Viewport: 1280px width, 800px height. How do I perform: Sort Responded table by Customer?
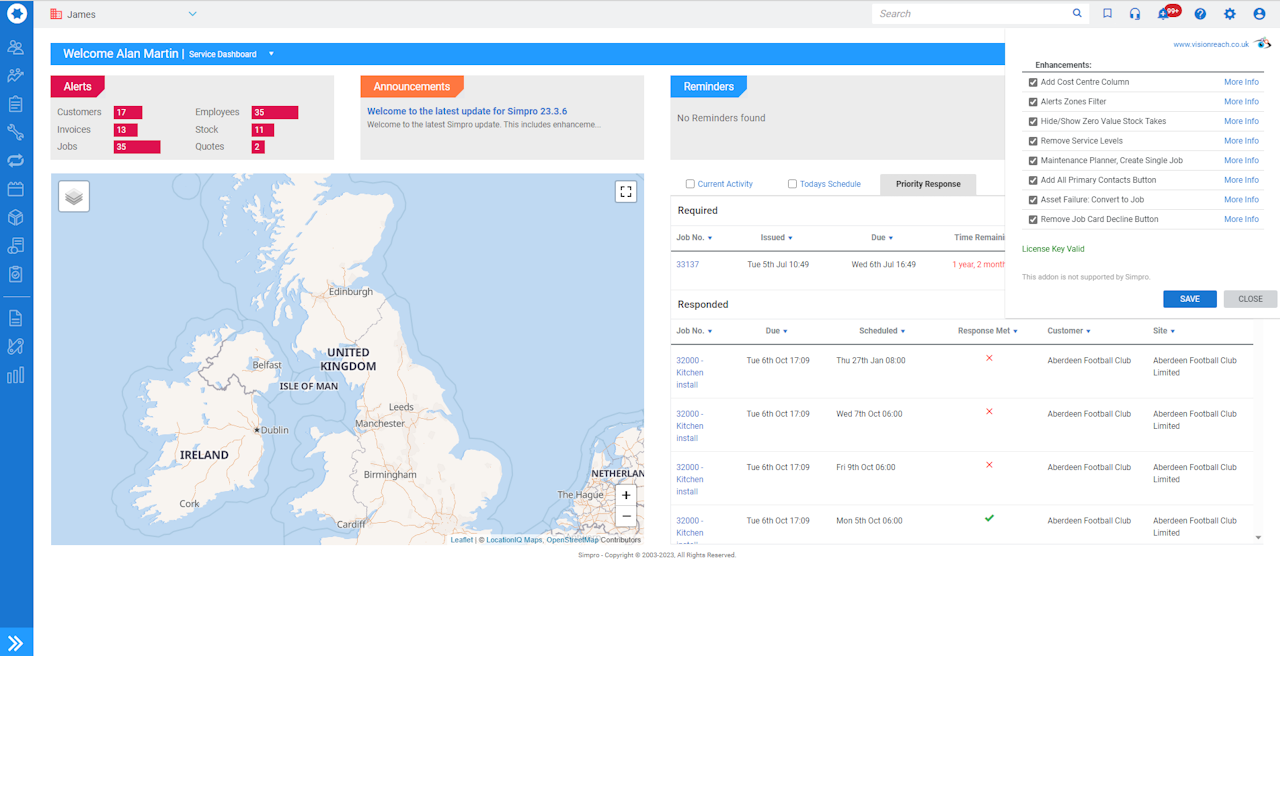1069,331
